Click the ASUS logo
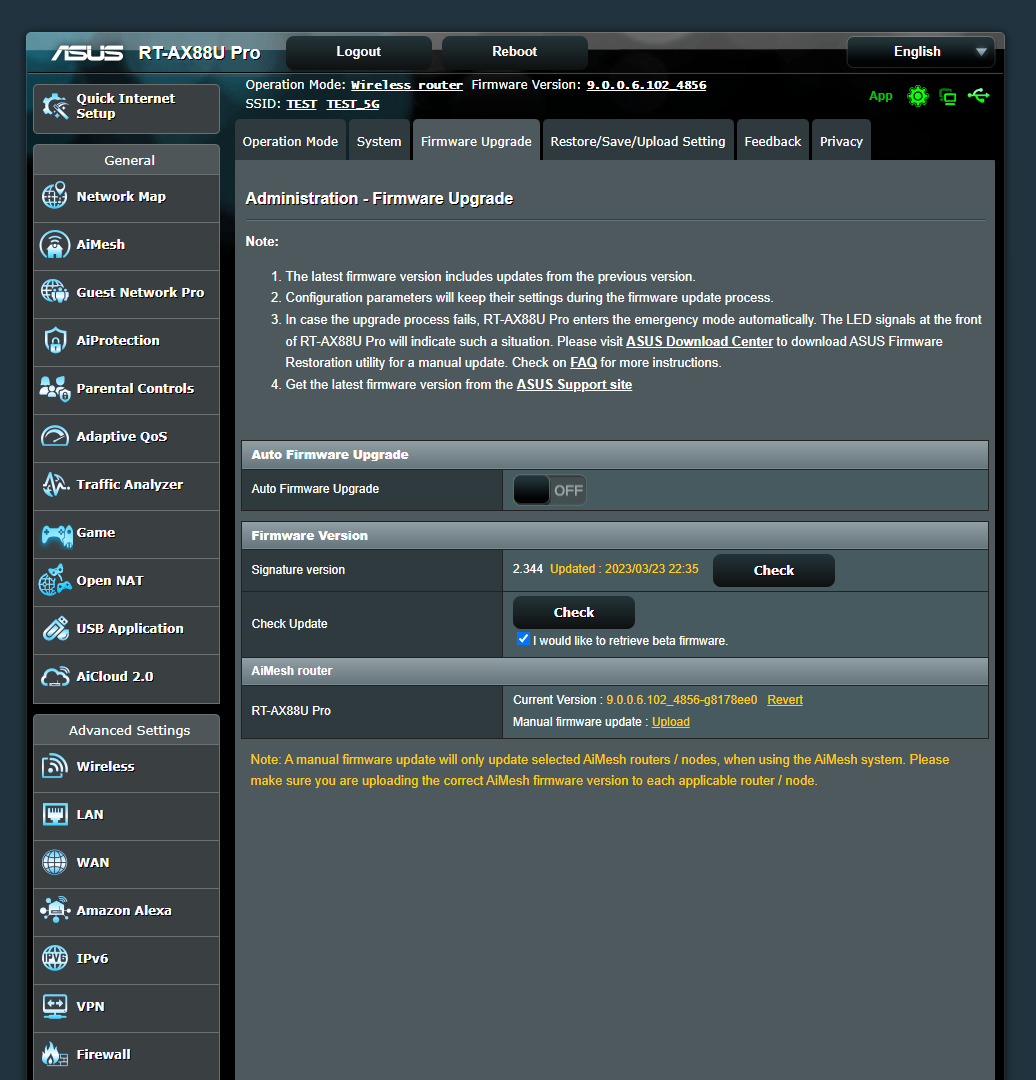The height and width of the screenshot is (1080, 1036). 87,53
